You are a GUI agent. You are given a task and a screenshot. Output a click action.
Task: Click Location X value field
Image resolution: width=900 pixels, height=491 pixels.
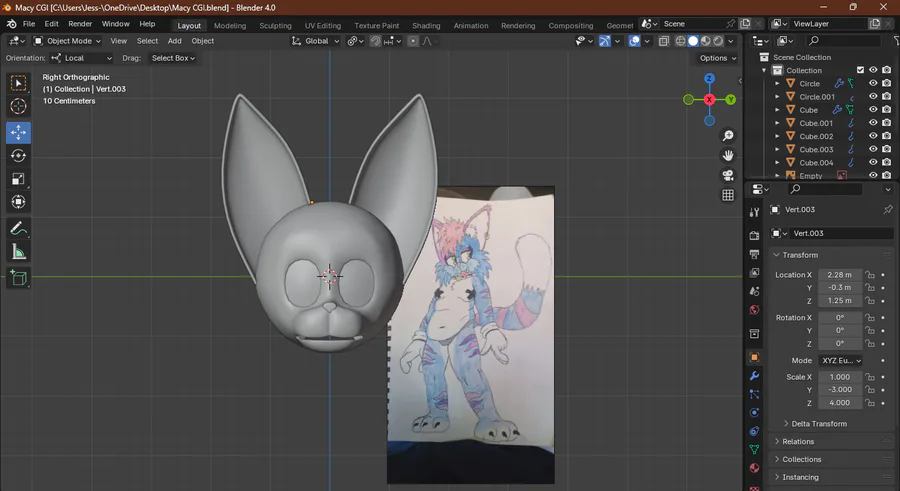840,275
